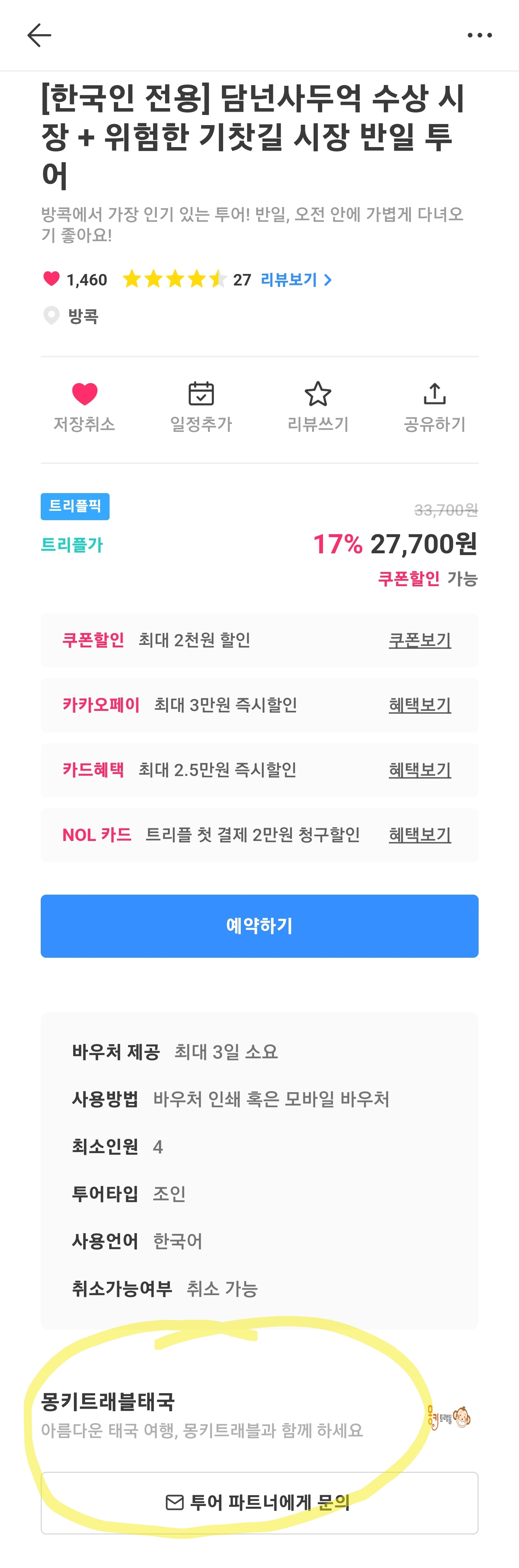Click the 쿠폰보기 link
This screenshot has height=1568, width=519.
pyautogui.click(x=420, y=640)
